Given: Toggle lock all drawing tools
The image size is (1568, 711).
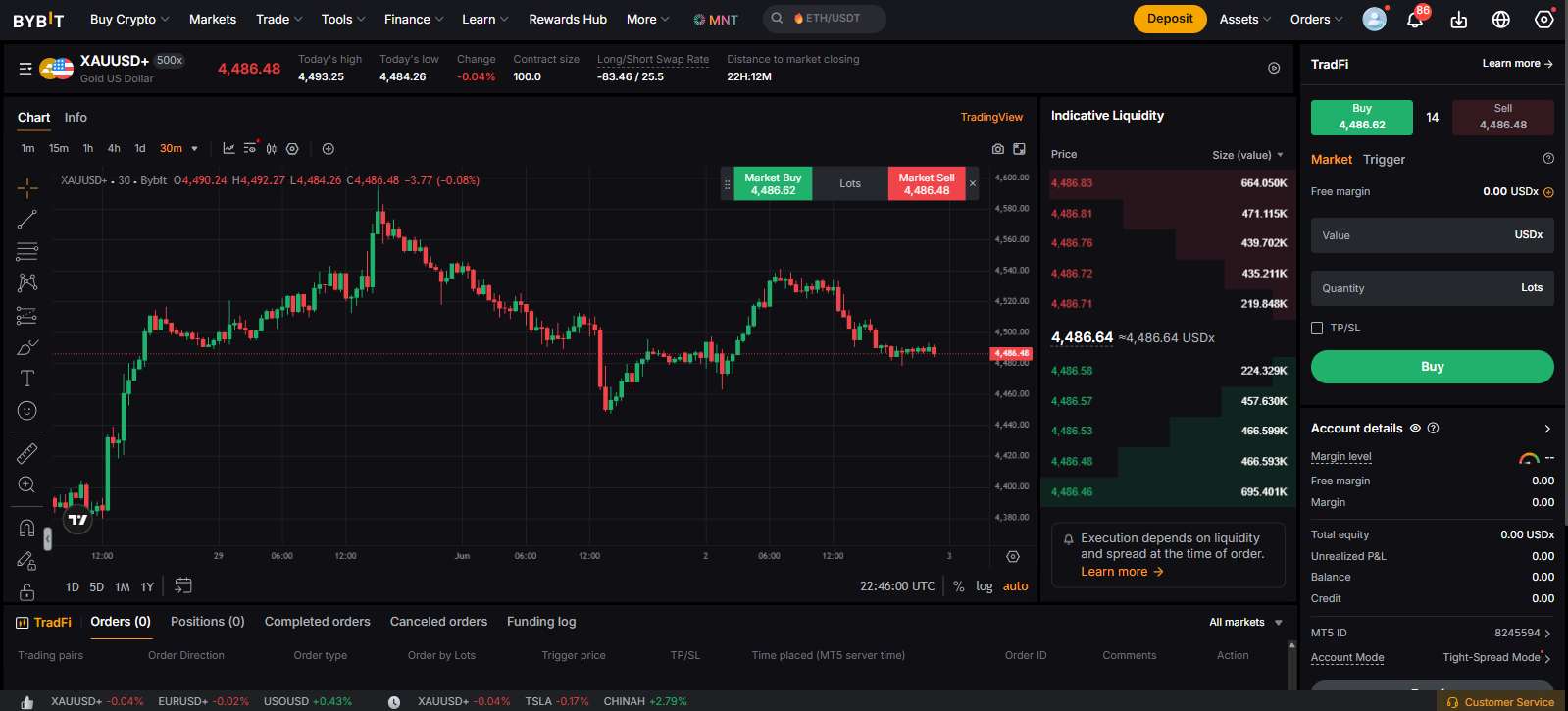Looking at the screenshot, I should tap(26, 592).
